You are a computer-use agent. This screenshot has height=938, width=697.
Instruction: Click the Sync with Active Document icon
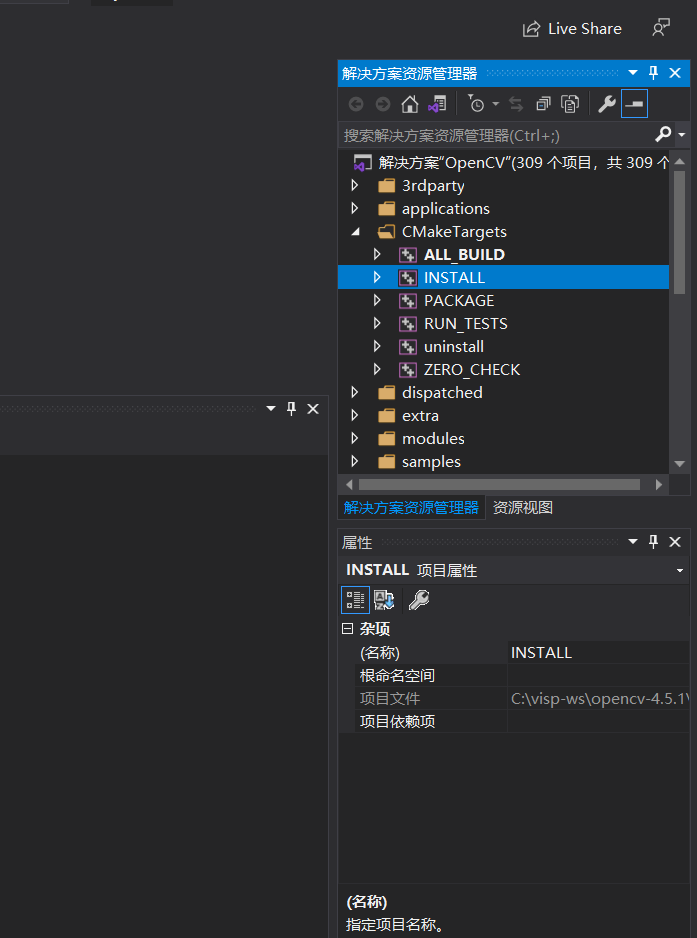pos(516,105)
